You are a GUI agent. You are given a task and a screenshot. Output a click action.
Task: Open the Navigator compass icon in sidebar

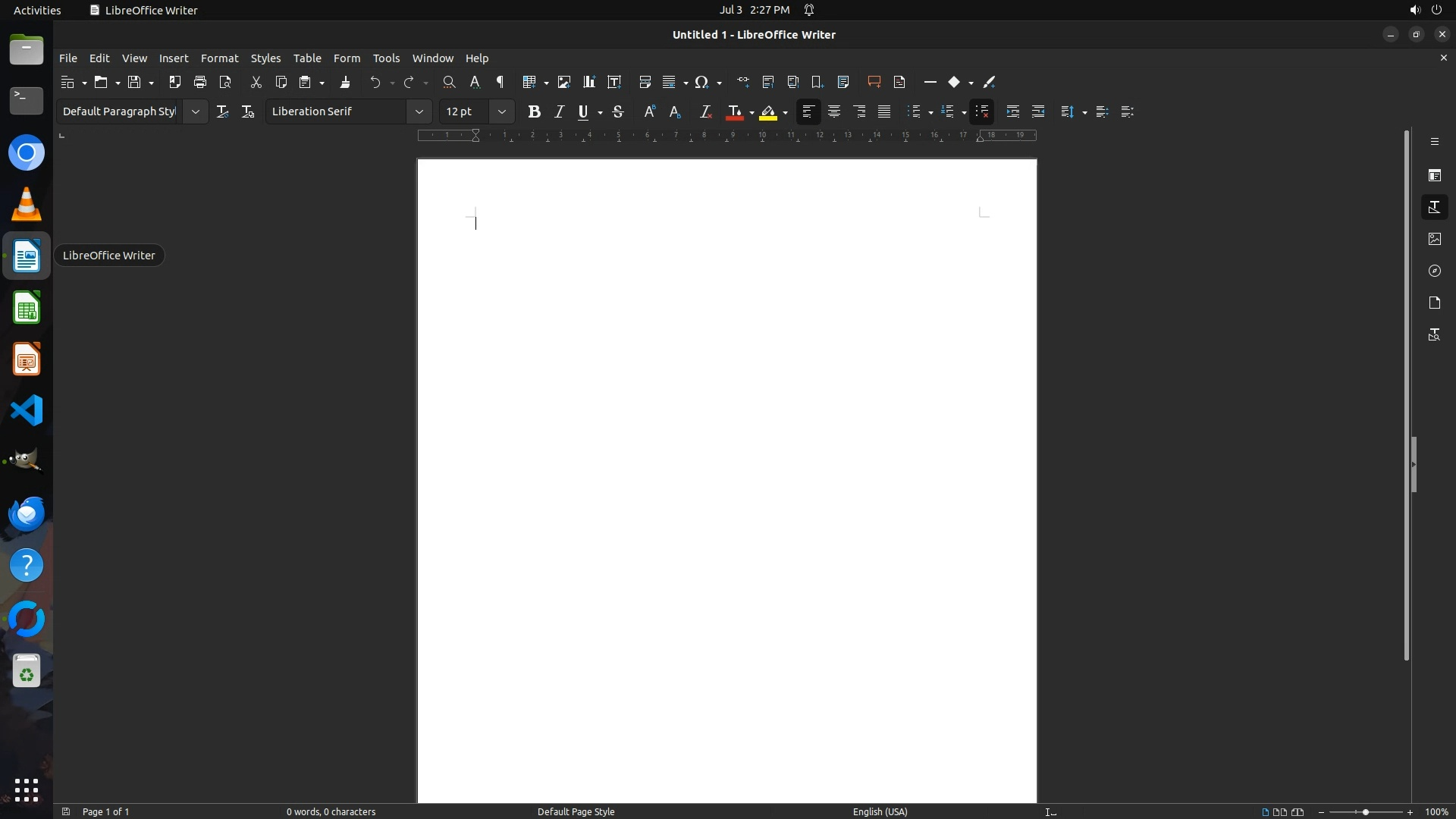pos(1434,271)
